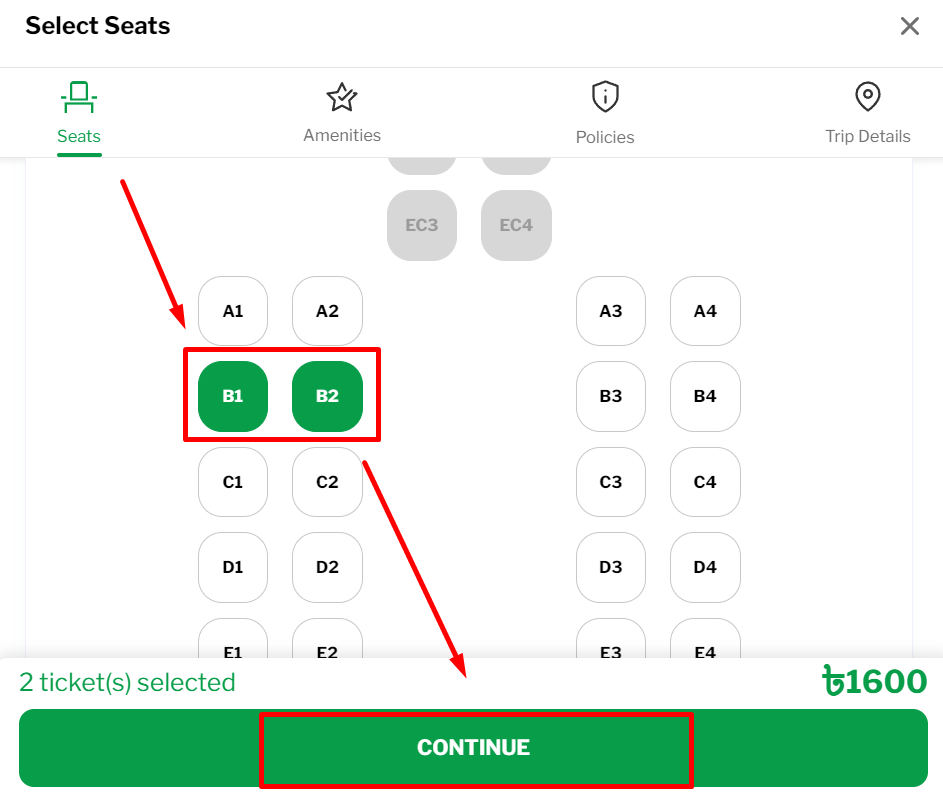943x793 pixels.
Task: Click the Seats chair icon
Action: pos(79,98)
